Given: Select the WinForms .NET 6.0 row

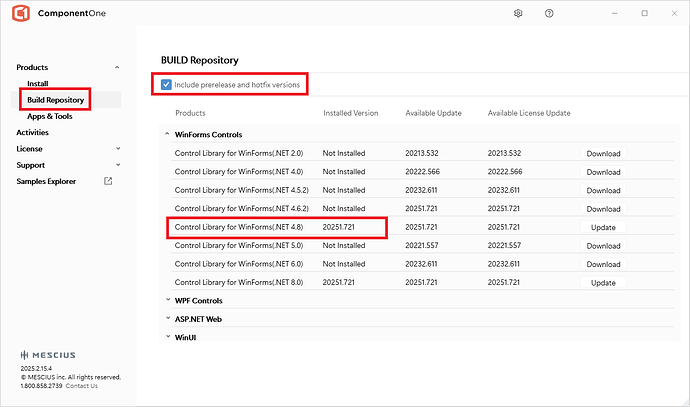Looking at the screenshot, I should pos(240,265).
